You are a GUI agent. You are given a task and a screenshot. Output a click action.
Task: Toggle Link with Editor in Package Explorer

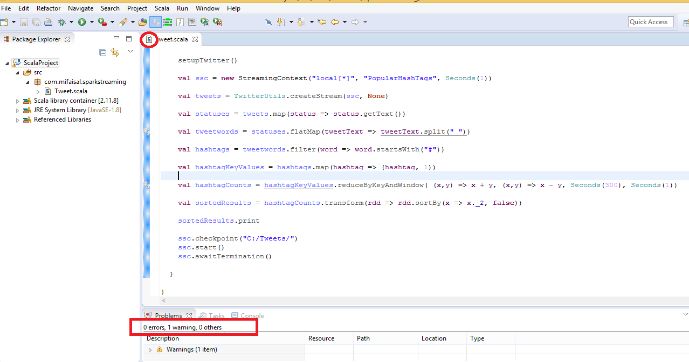point(115,53)
